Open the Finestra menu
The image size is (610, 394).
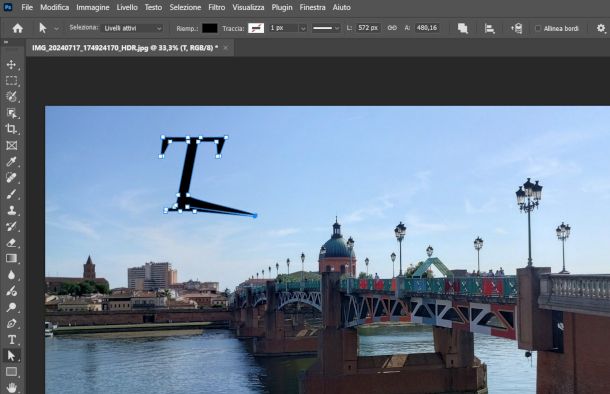[312, 7]
